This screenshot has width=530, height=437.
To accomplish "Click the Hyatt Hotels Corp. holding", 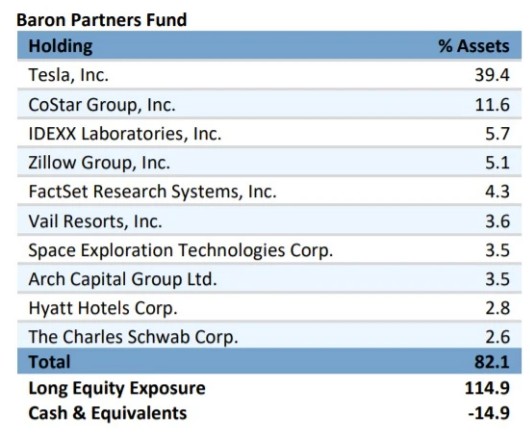I will coord(103,308).
